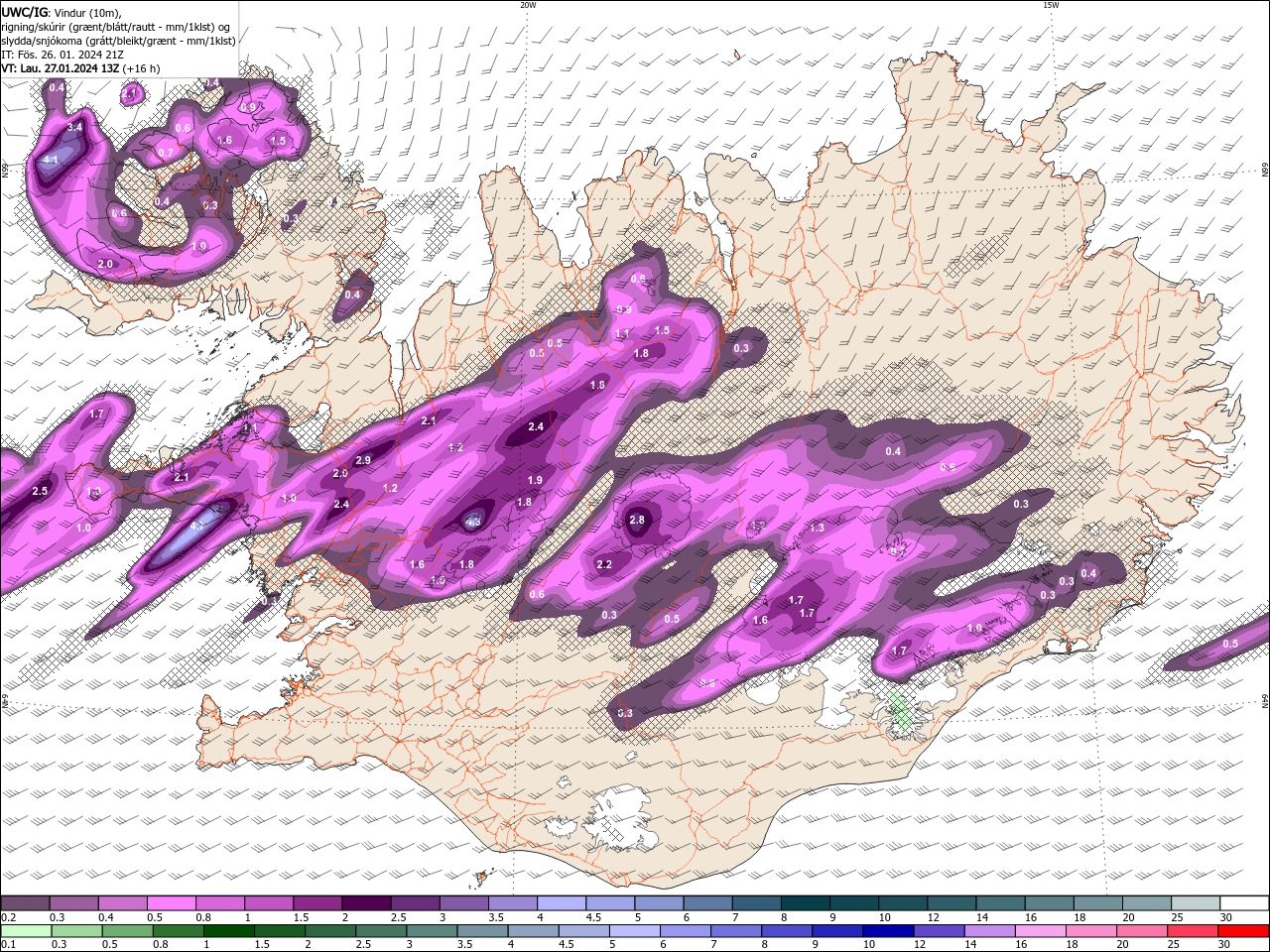Click the bottom legend swatch between 5 and 6
The width and height of the screenshot is (1270, 952).
point(635,931)
